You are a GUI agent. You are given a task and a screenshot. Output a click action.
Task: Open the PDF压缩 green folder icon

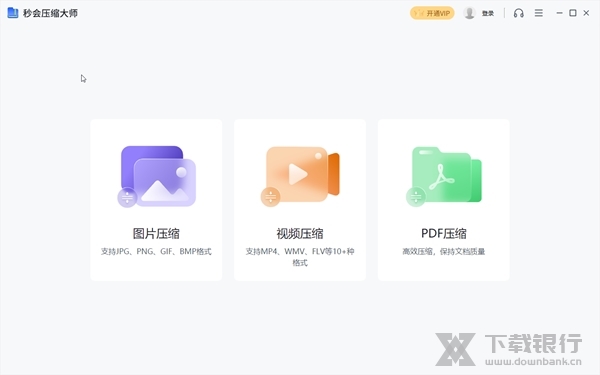click(444, 176)
